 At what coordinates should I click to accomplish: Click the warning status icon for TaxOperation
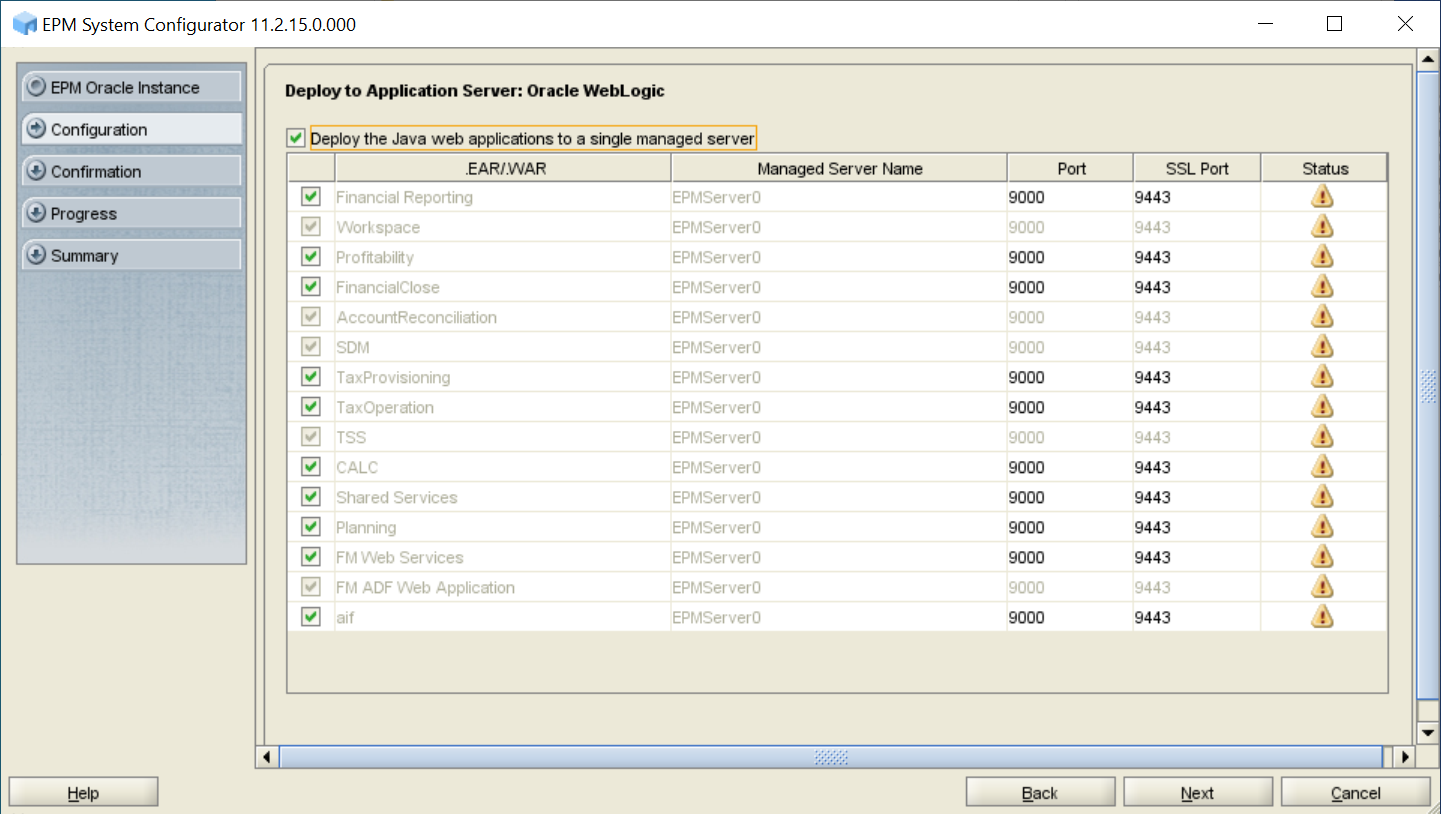pos(1322,406)
